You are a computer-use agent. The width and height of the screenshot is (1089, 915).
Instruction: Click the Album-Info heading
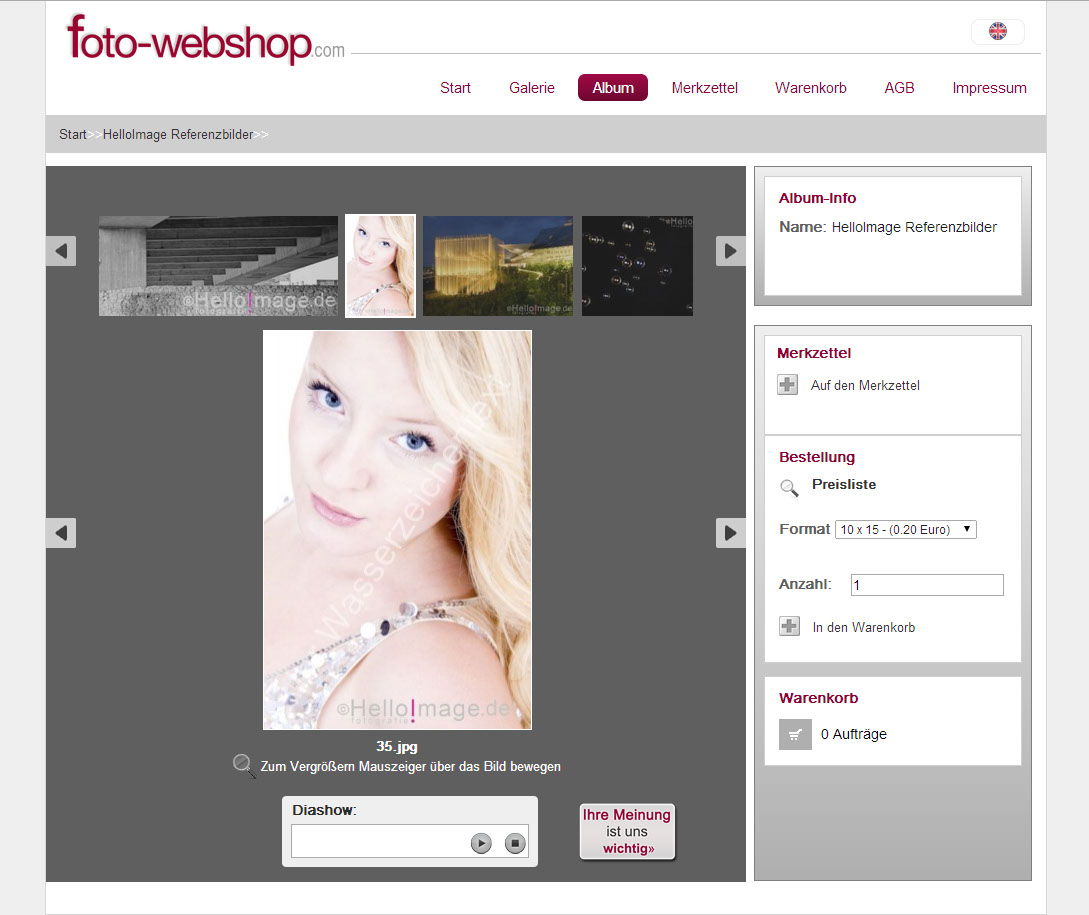pyautogui.click(x=817, y=198)
